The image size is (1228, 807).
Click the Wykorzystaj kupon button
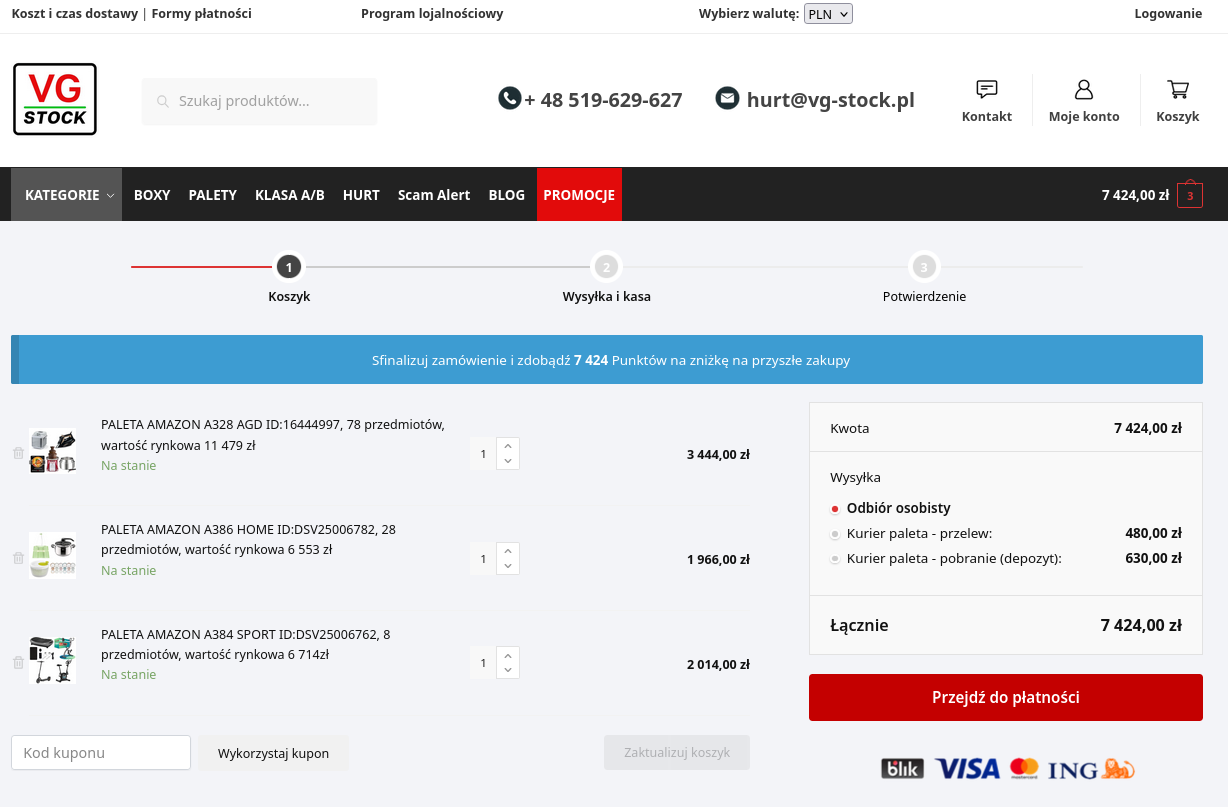pyautogui.click(x=273, y=753)
